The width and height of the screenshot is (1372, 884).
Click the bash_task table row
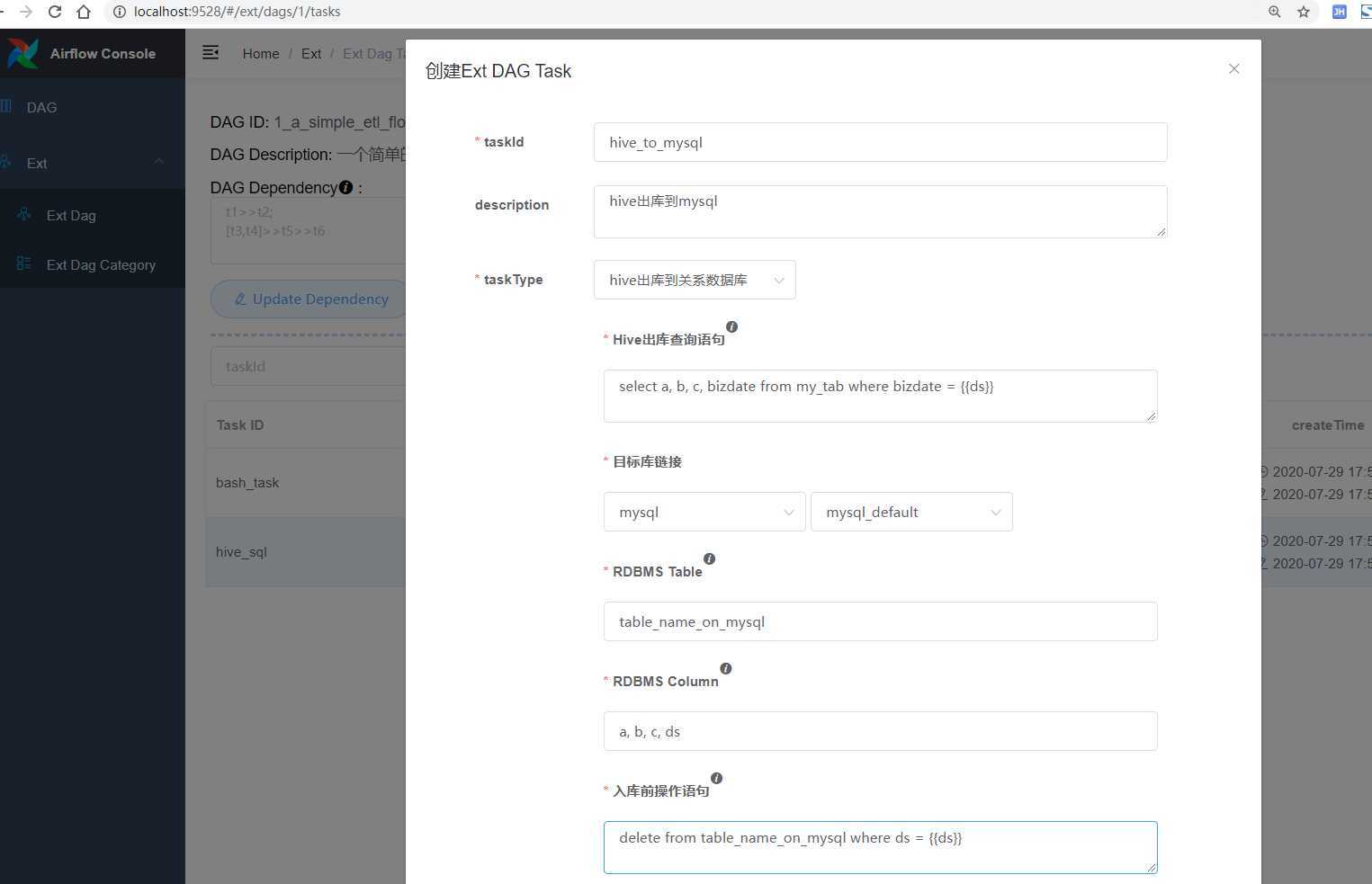coord(306,483)
